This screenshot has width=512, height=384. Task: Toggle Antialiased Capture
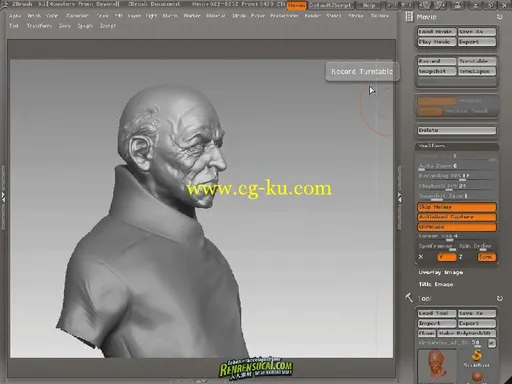click(457, 217)
